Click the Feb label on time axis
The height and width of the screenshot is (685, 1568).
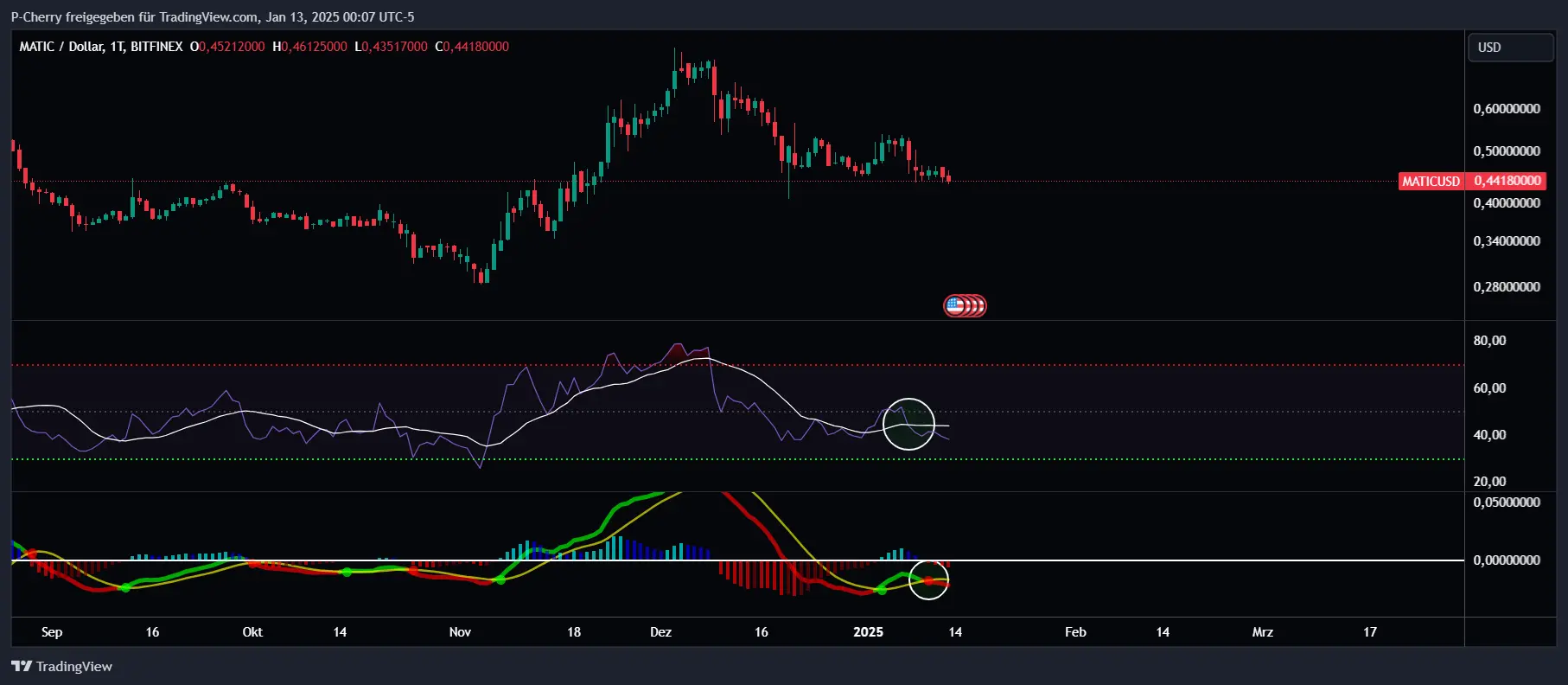1075,632
